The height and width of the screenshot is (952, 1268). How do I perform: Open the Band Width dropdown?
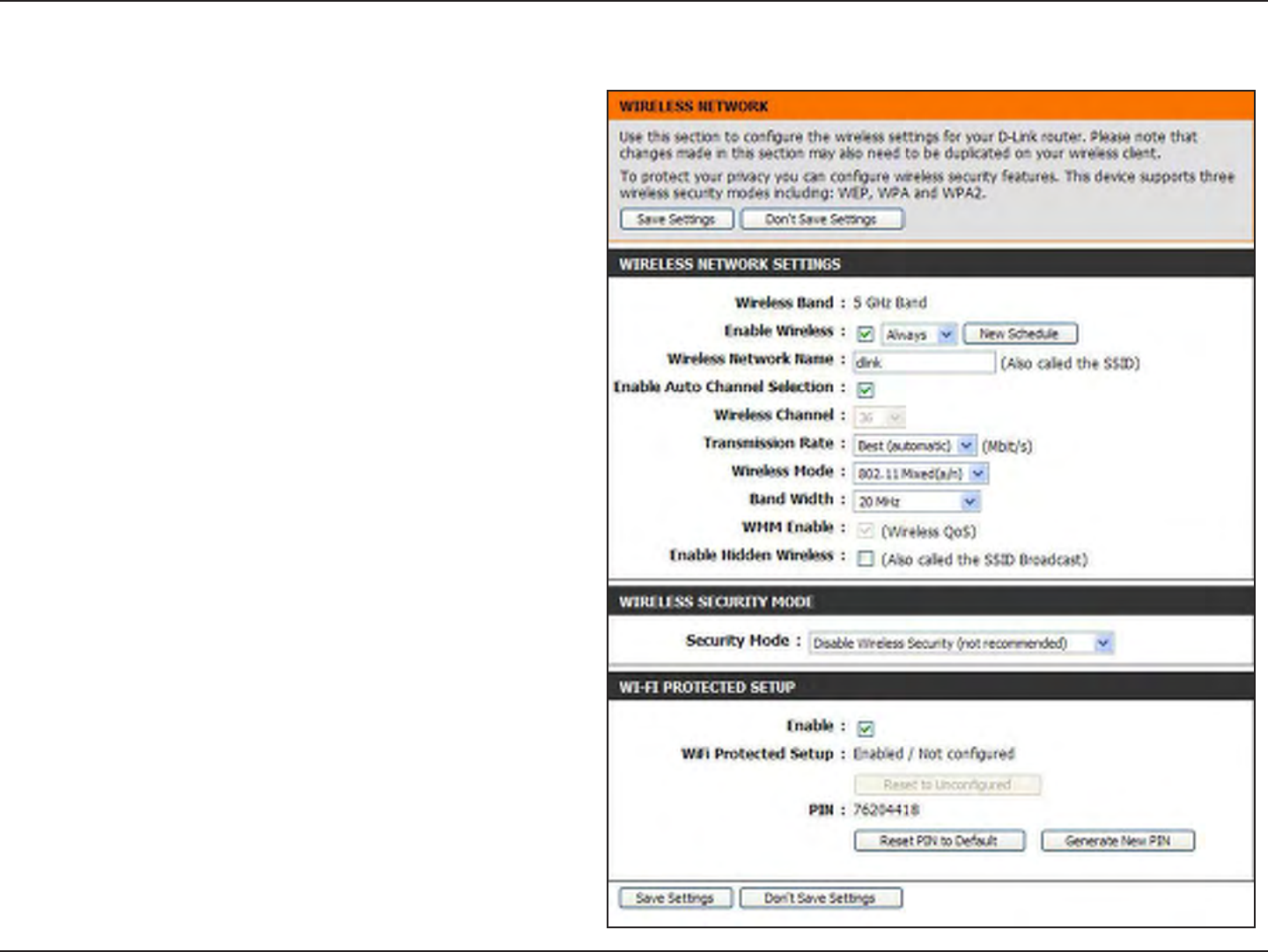[x=917, y=502]
